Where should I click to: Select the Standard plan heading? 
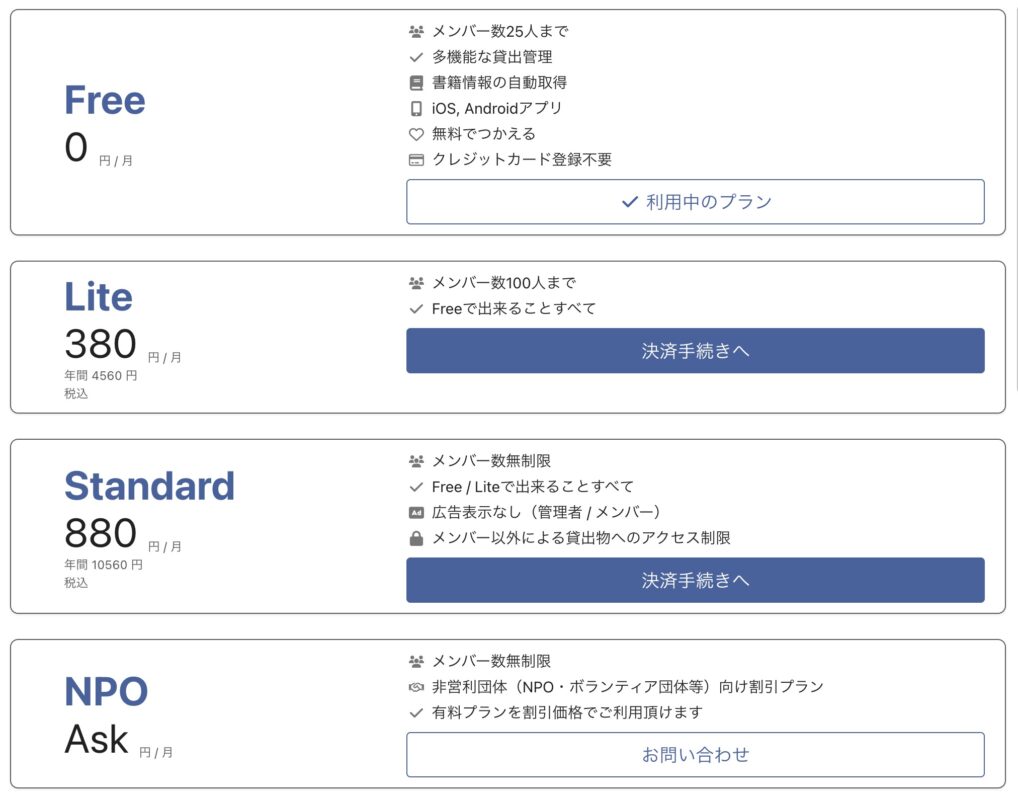(x=149, y=486)
